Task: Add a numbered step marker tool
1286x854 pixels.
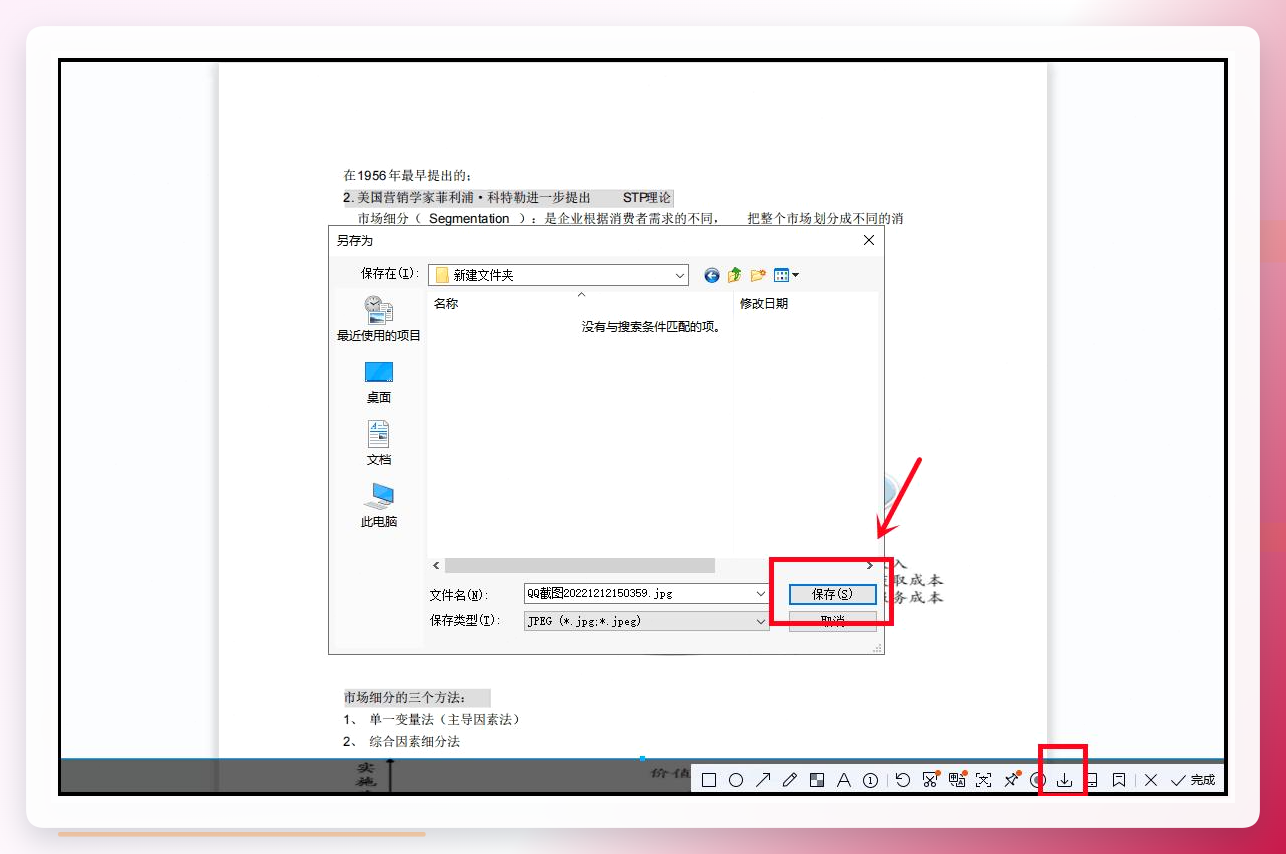Action: (870, 780)
